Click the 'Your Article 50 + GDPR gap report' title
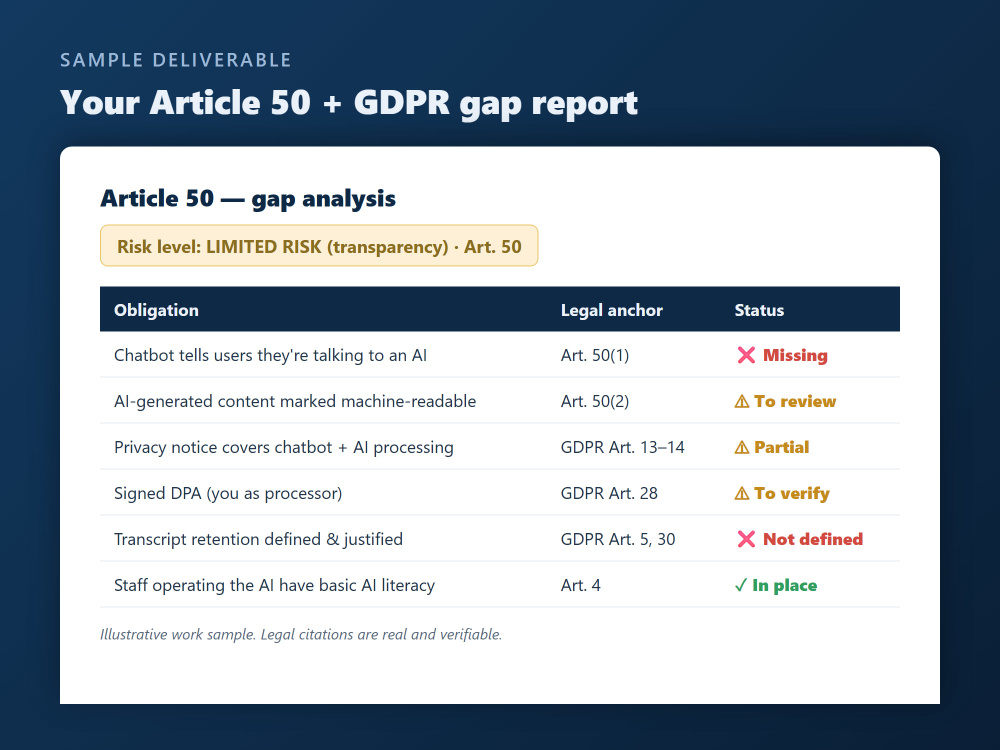The image size is (1000, 750). [349, 103]
